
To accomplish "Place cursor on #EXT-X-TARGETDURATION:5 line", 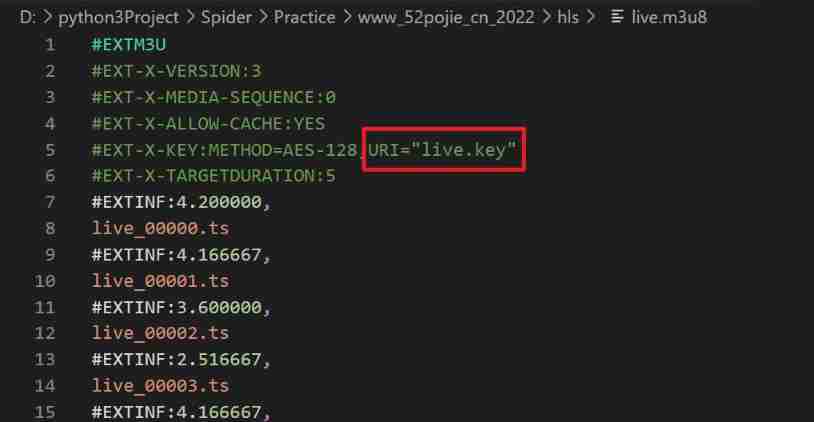I will [x=213, y=176].
